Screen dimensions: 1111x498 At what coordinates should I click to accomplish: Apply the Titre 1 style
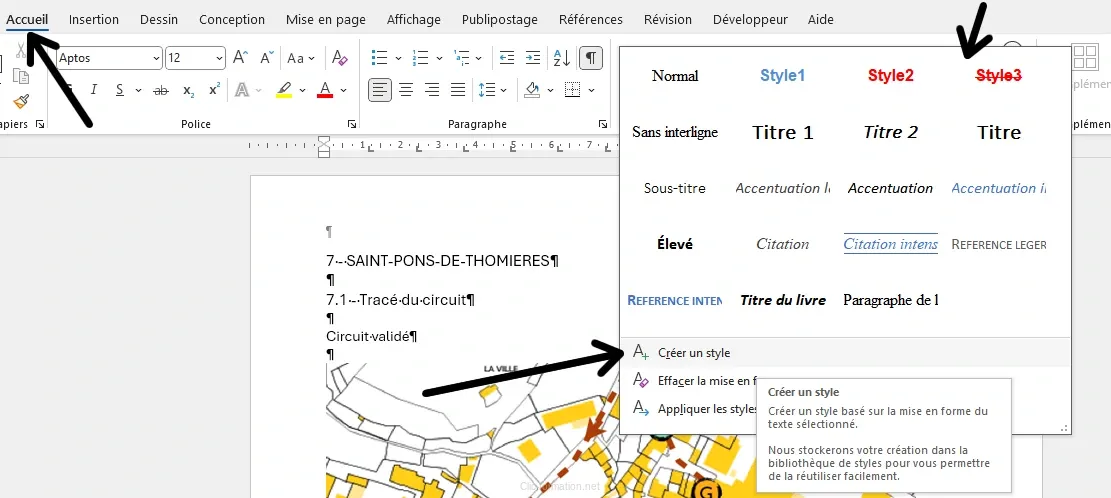point(782,132)
